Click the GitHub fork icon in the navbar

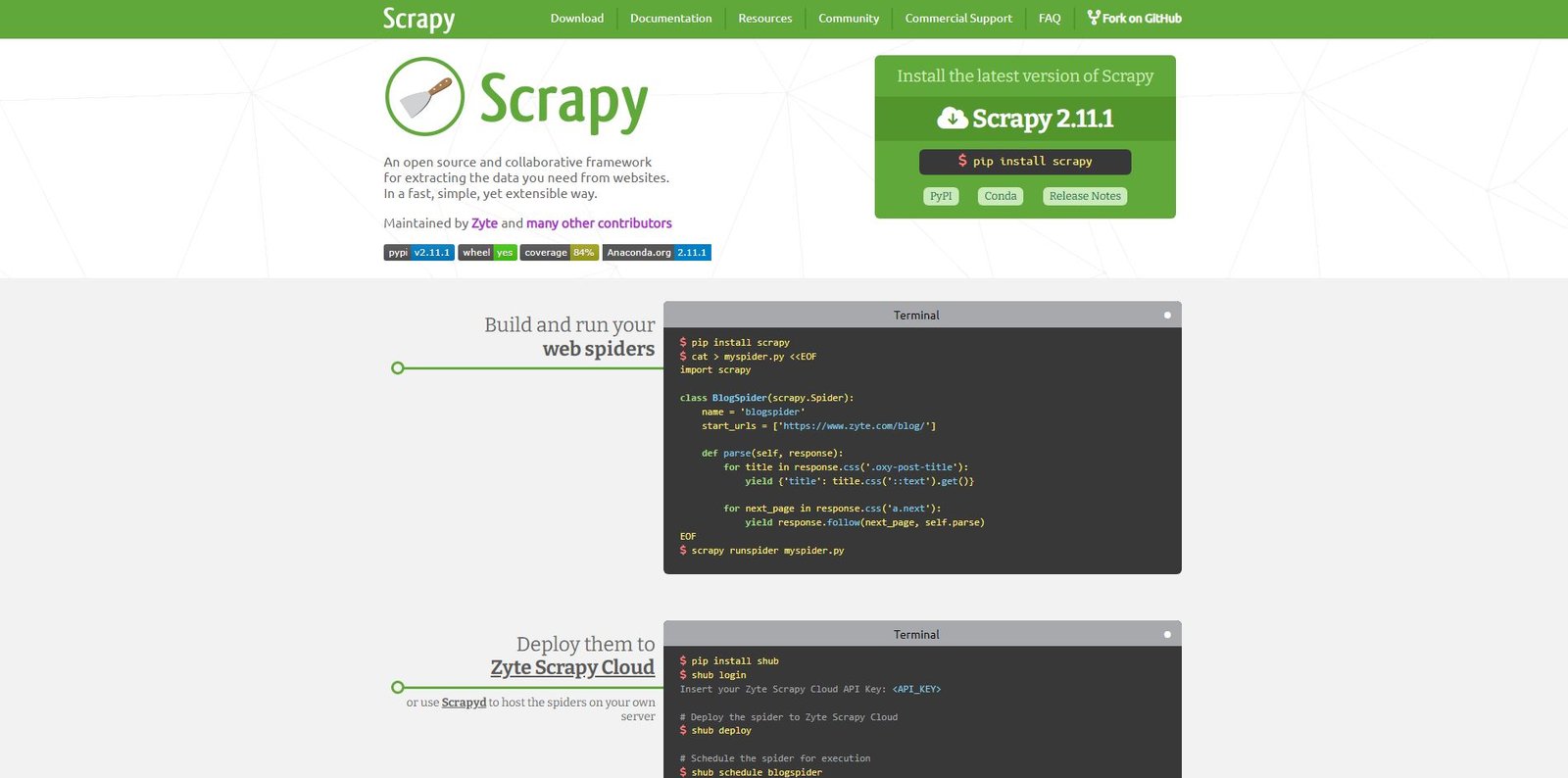[1094, 18]
